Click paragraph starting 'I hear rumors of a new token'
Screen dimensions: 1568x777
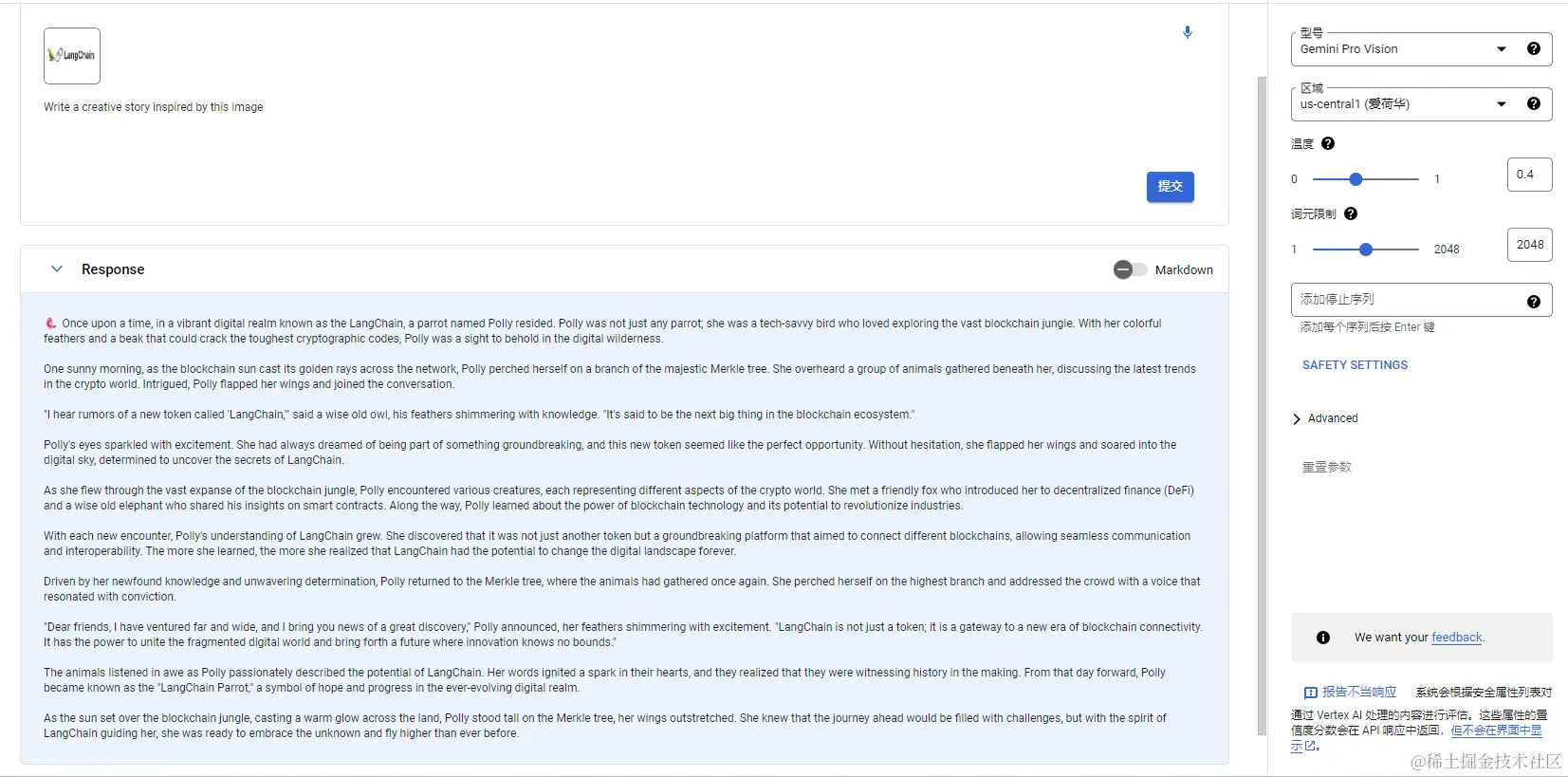479,415
